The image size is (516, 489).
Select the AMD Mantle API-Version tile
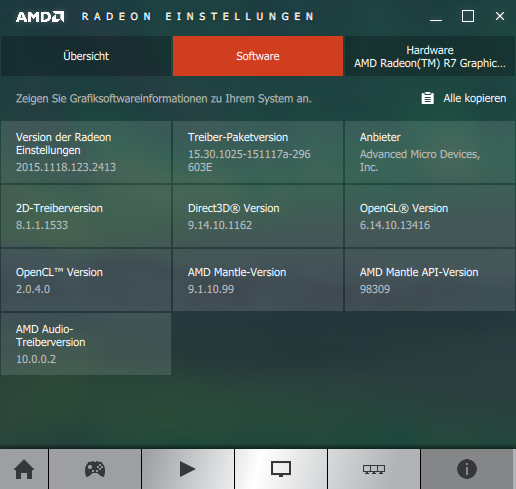pos(430,280)
